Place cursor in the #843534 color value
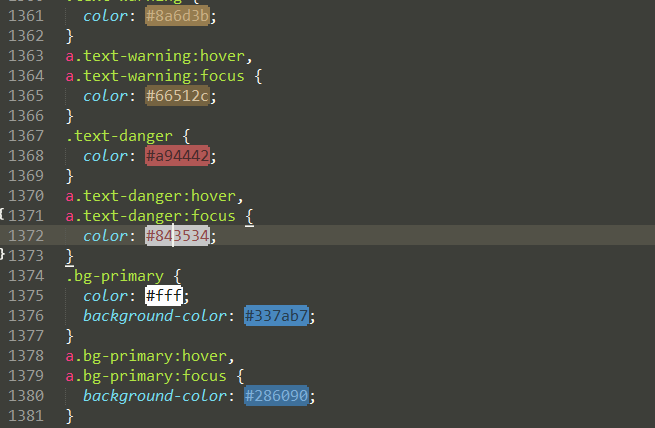Viewport: 655px width, 428px height. point(180,236)
